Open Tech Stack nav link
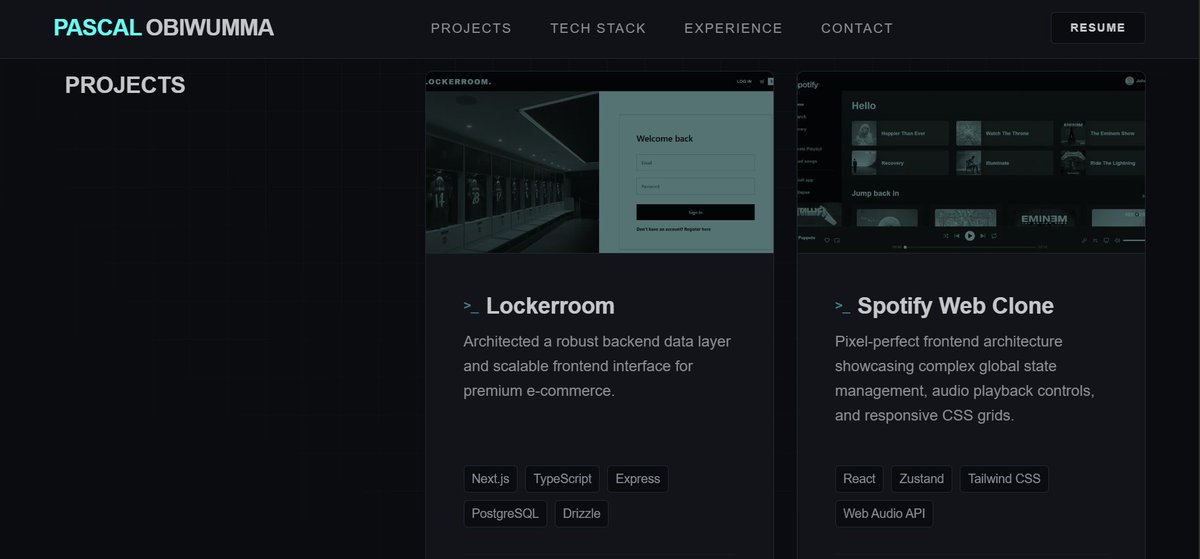This screenshot has width=1200, height=559. pyautogui.click(x=598, y=28)
